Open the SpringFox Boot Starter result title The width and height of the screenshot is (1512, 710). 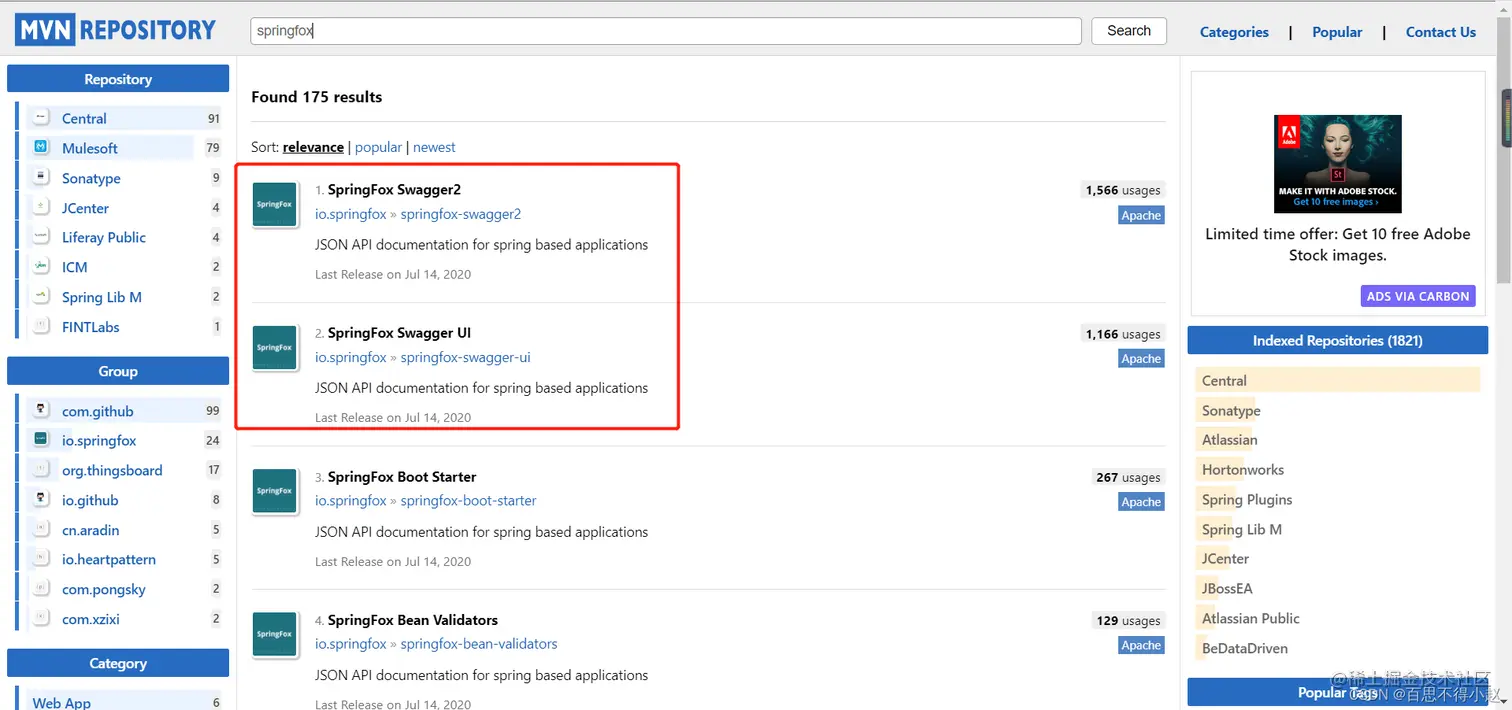[x=402, y=477]
